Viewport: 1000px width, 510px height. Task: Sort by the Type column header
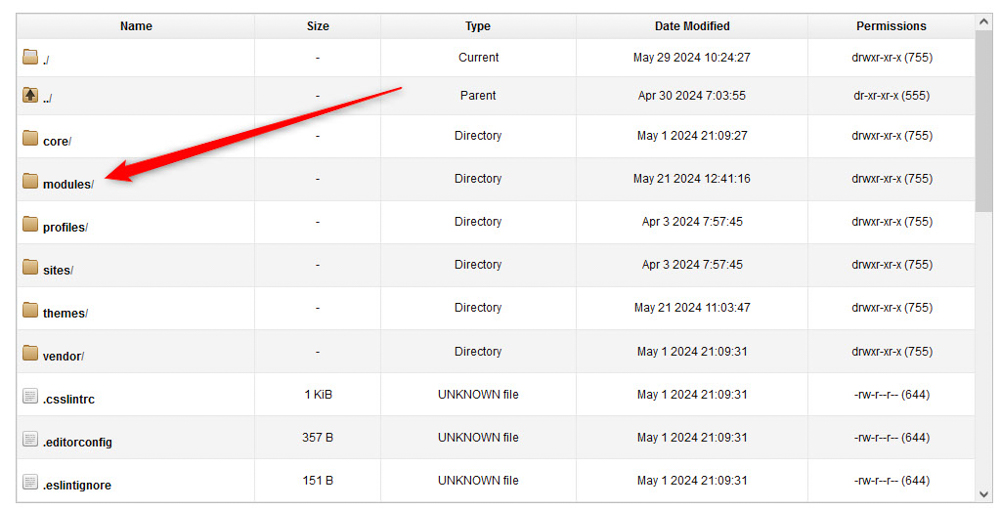tap(478, 26)
